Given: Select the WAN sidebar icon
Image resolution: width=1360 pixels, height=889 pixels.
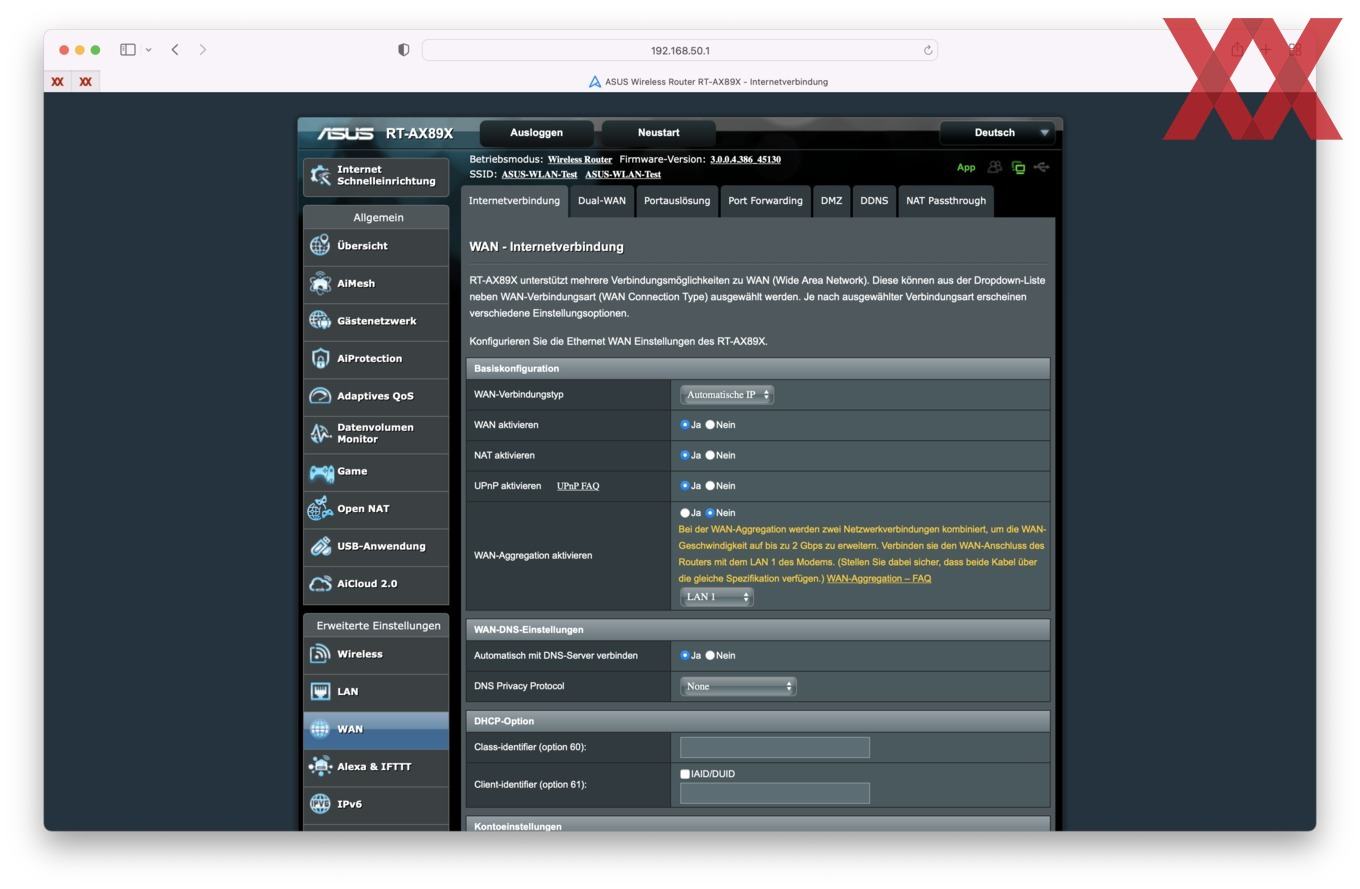Looking at the screenshot, I should [320, 729].
